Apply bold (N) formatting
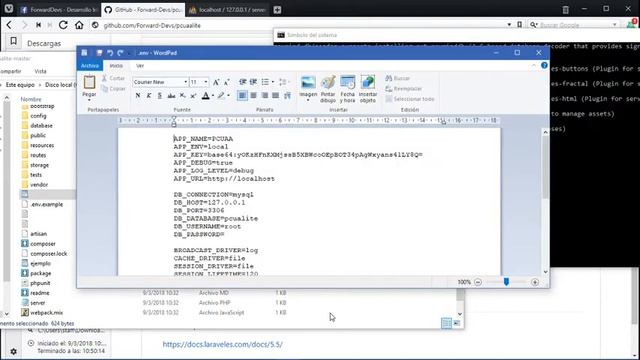 pyautogui.click(x=138, y=96)
